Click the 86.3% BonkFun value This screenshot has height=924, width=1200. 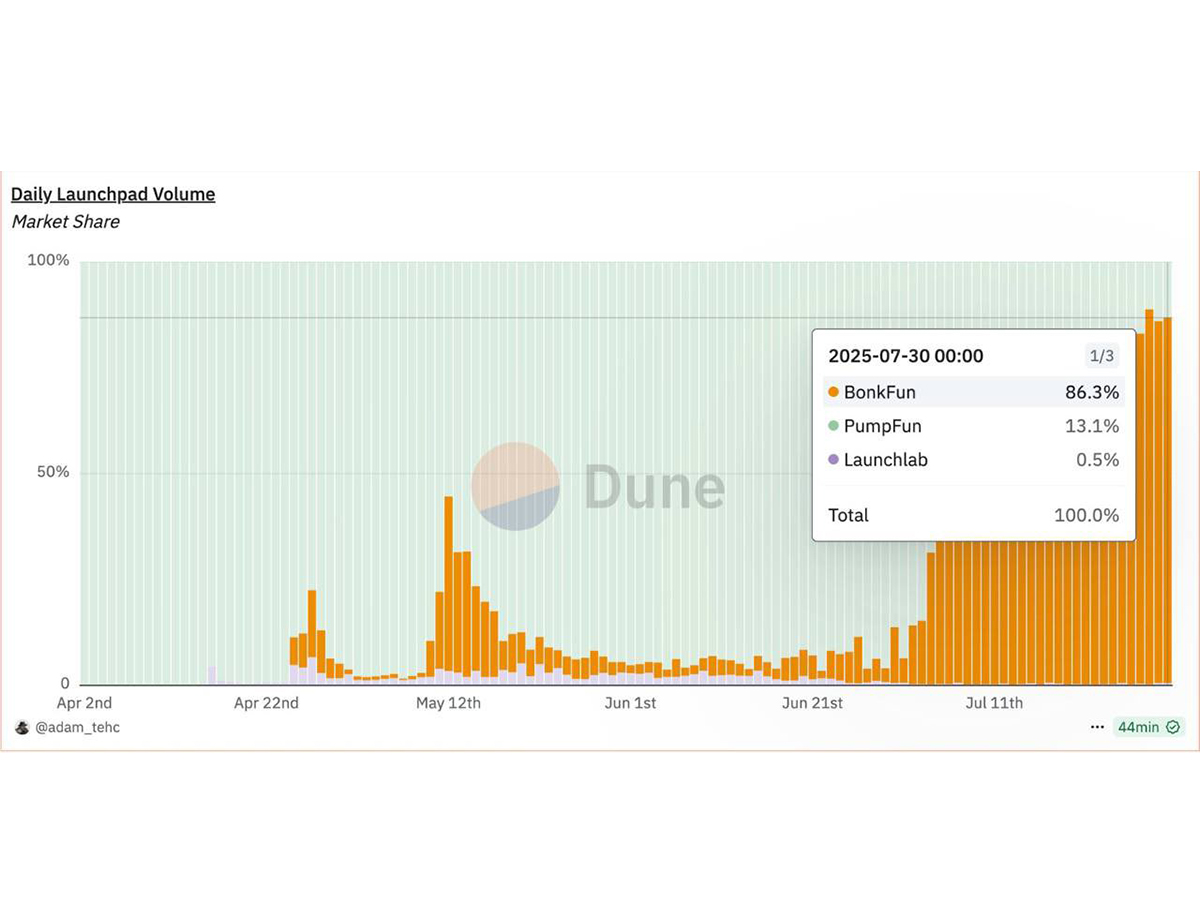[1092, 392]
